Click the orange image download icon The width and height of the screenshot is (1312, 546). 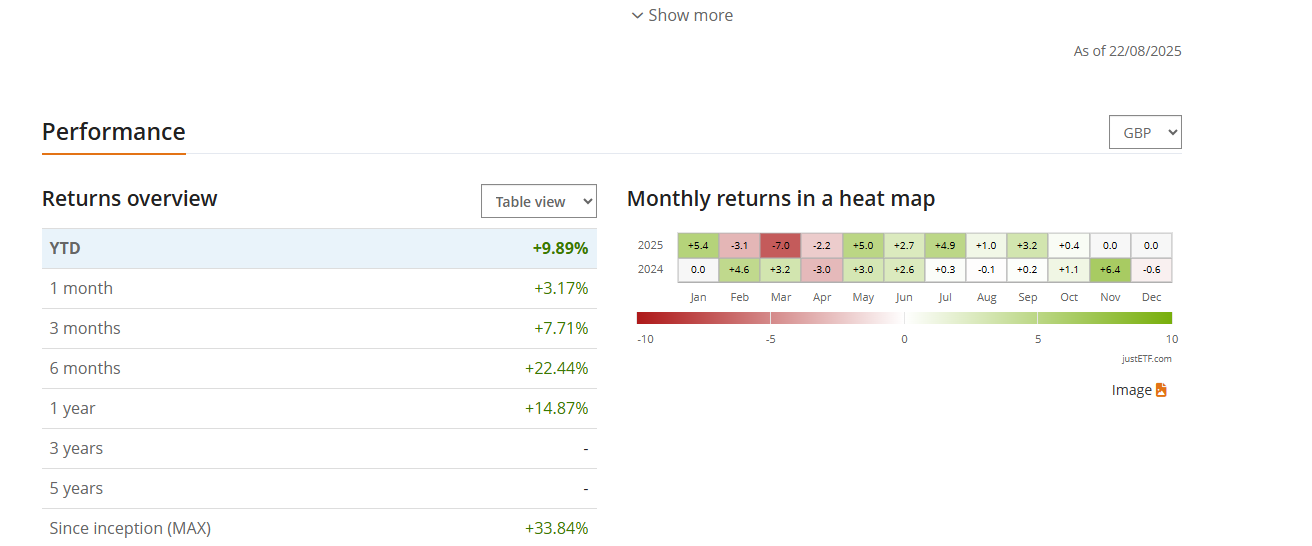pyautogui.click(x=1161, y=390)
